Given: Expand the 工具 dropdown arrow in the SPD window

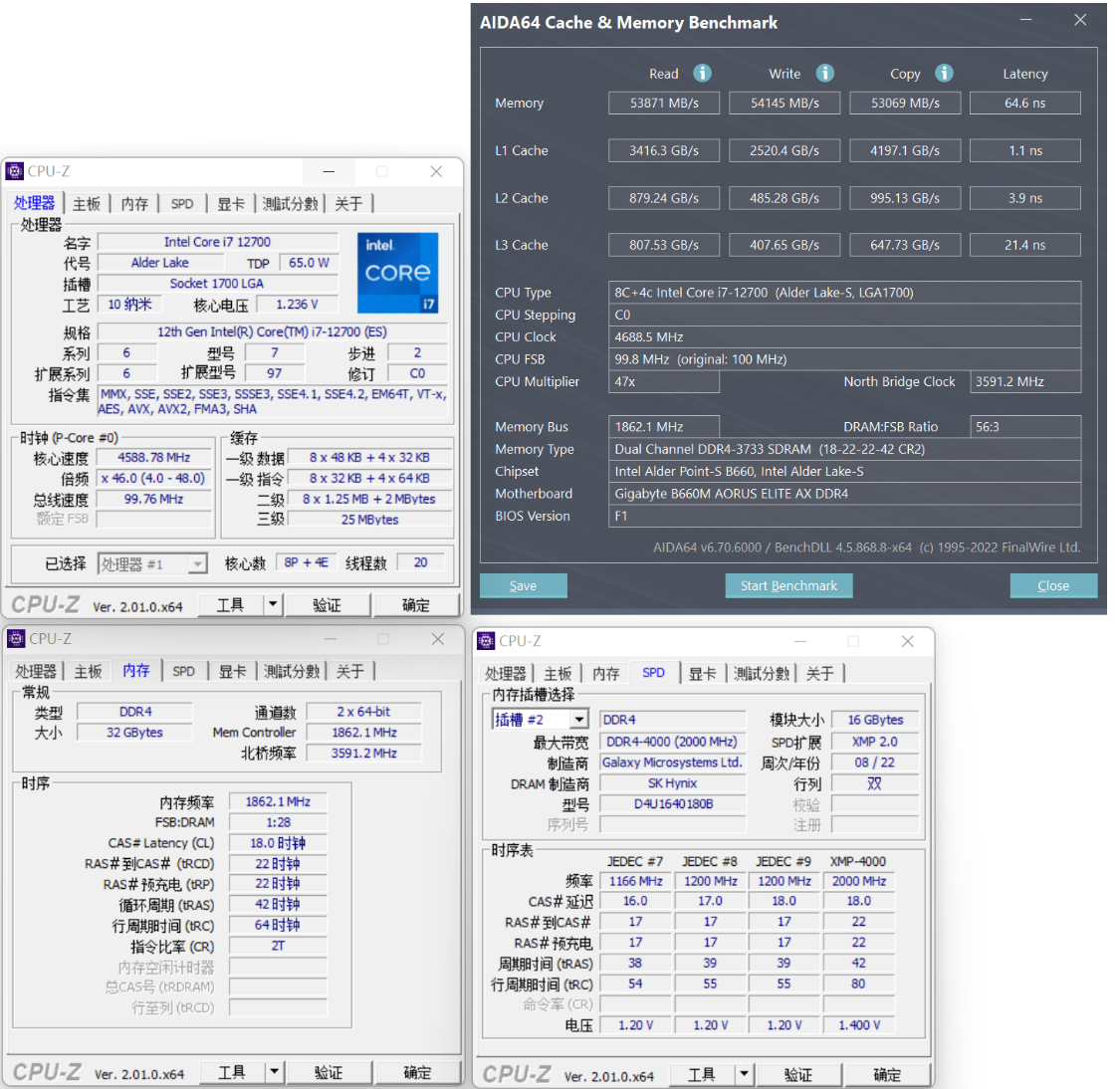Looking at the screenshot, I should (x=745, y=1074).
